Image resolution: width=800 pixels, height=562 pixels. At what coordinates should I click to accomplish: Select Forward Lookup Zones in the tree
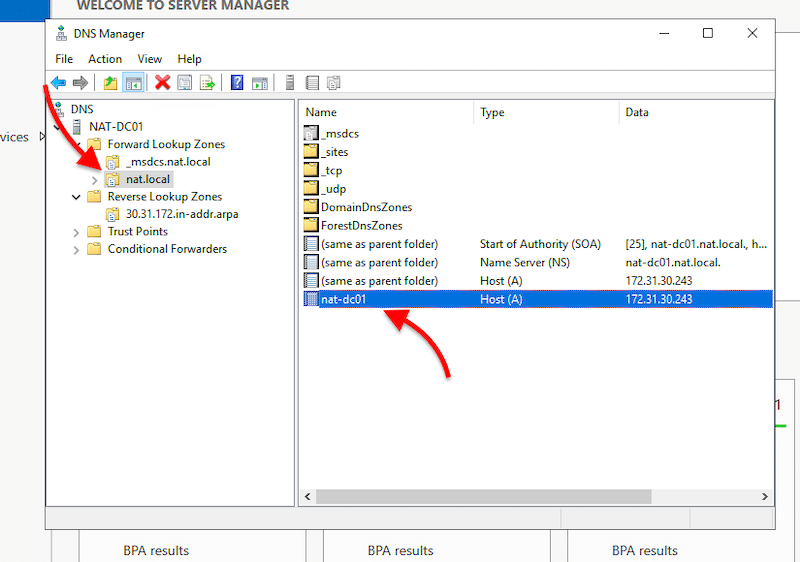click(166, 144)
